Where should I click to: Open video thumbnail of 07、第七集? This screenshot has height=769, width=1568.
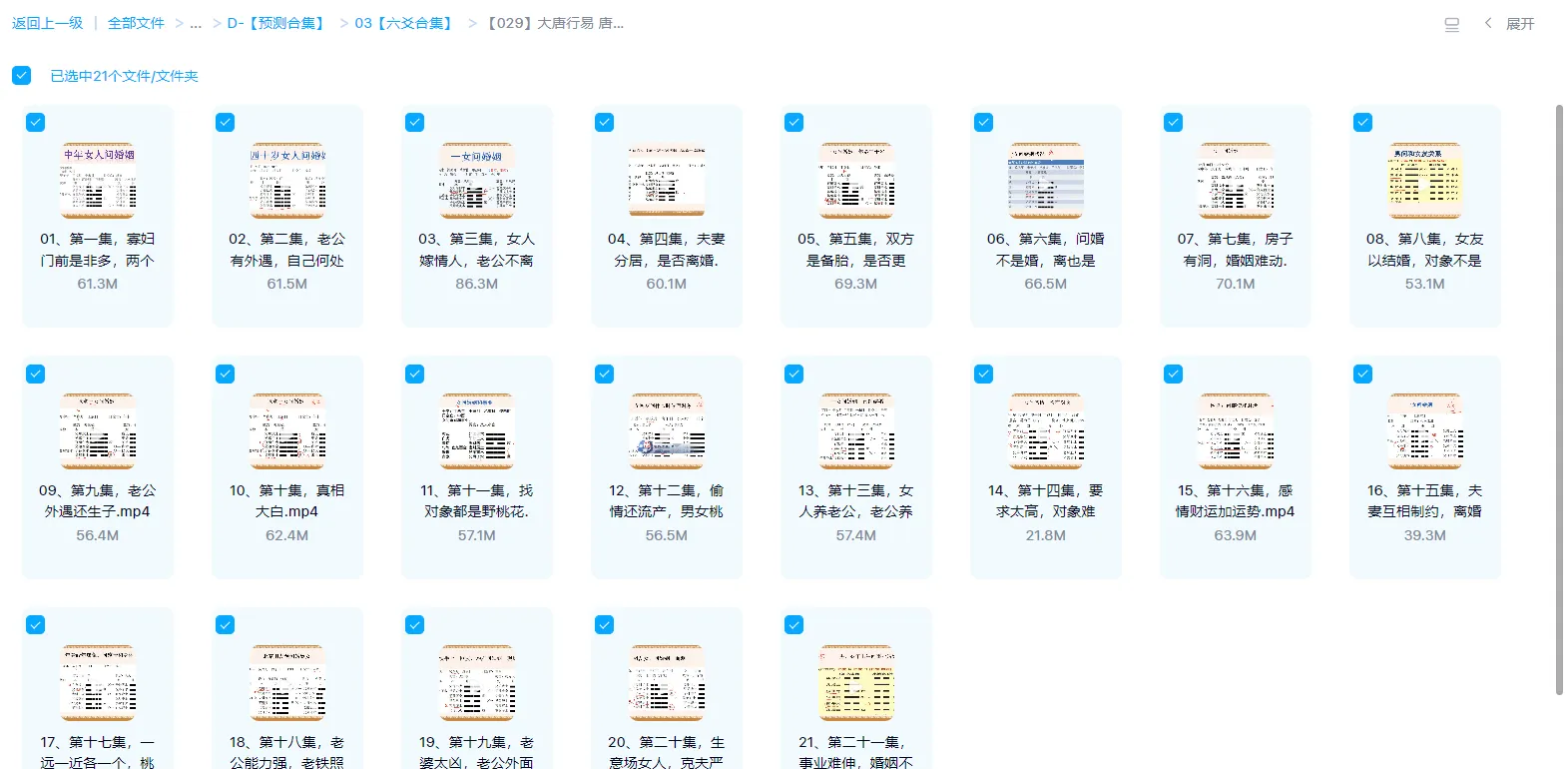pyautogui.click(x=1236, y=180)
